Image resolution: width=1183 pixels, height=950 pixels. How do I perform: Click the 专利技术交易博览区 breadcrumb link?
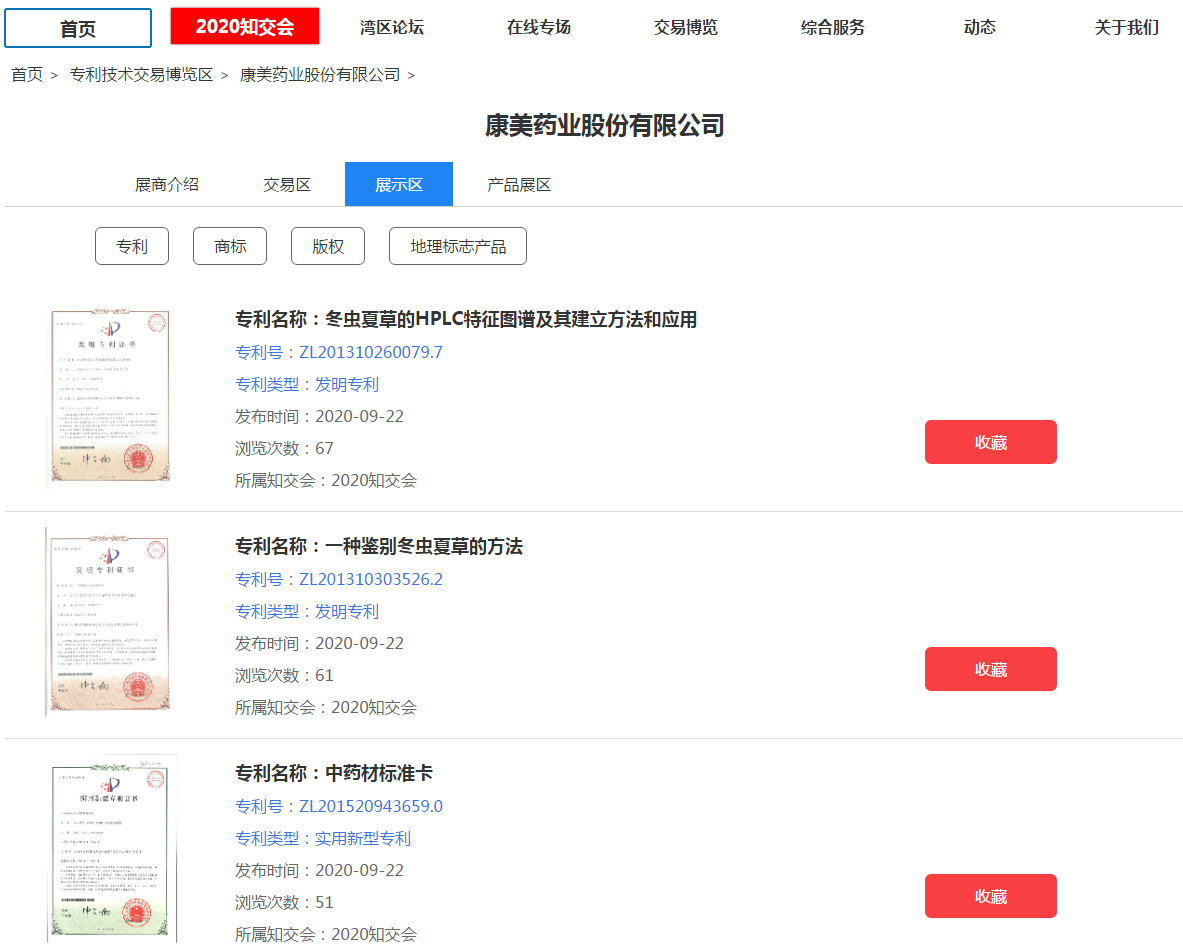(141, 75)
